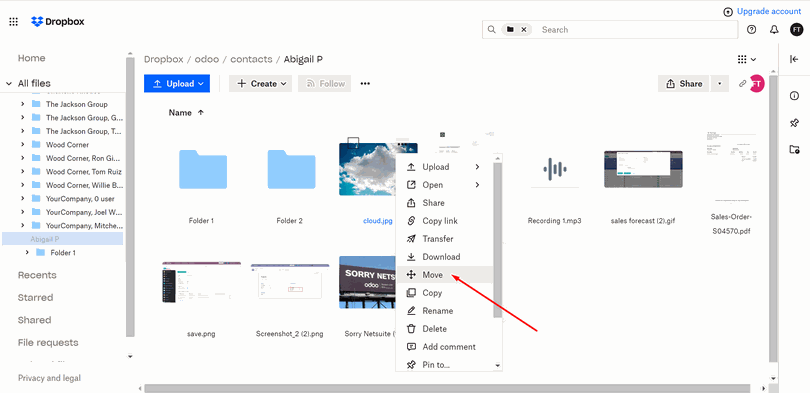Expand The Jackson Group folder
This screenshot has height=393, width=810.
[22, 104]
